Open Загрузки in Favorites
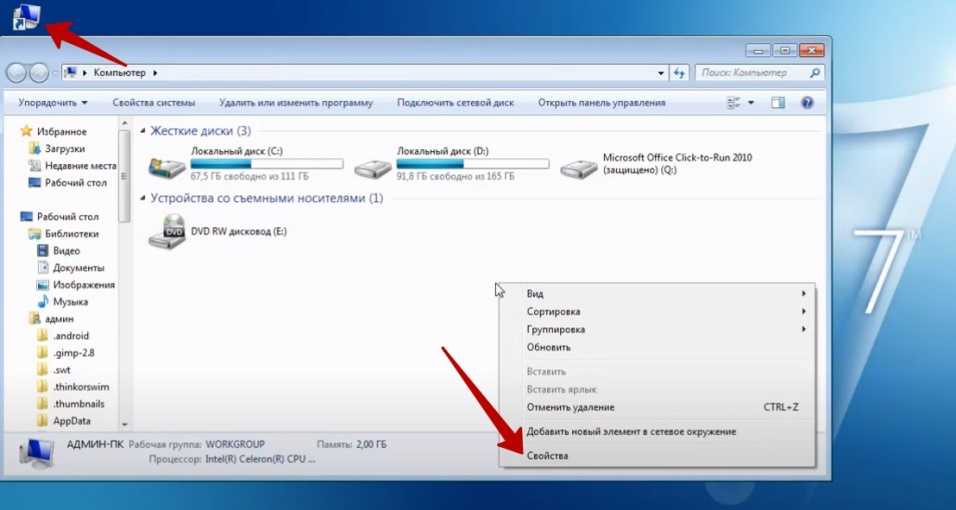 (65, 148)
